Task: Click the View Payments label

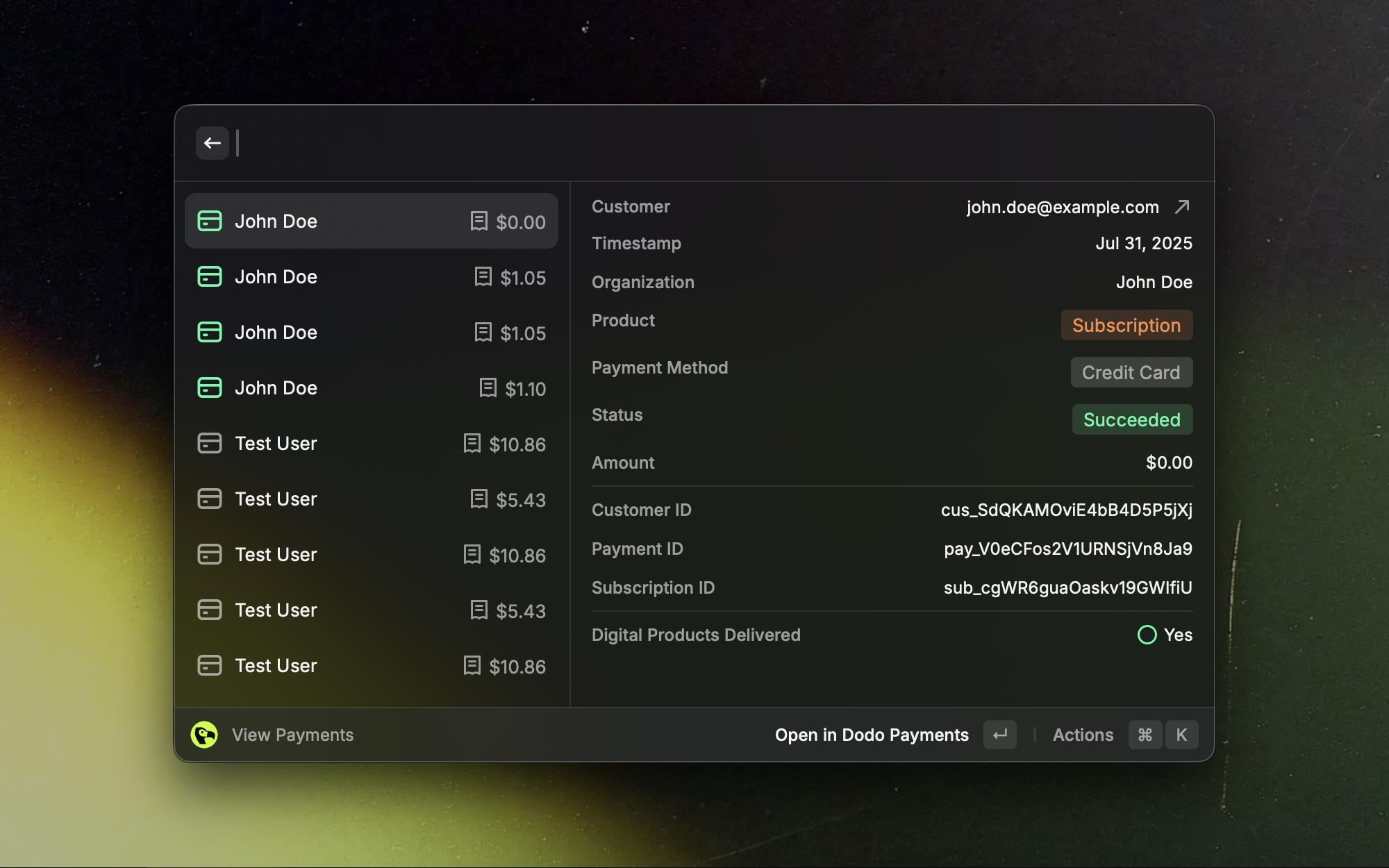Action: point(292,735)
